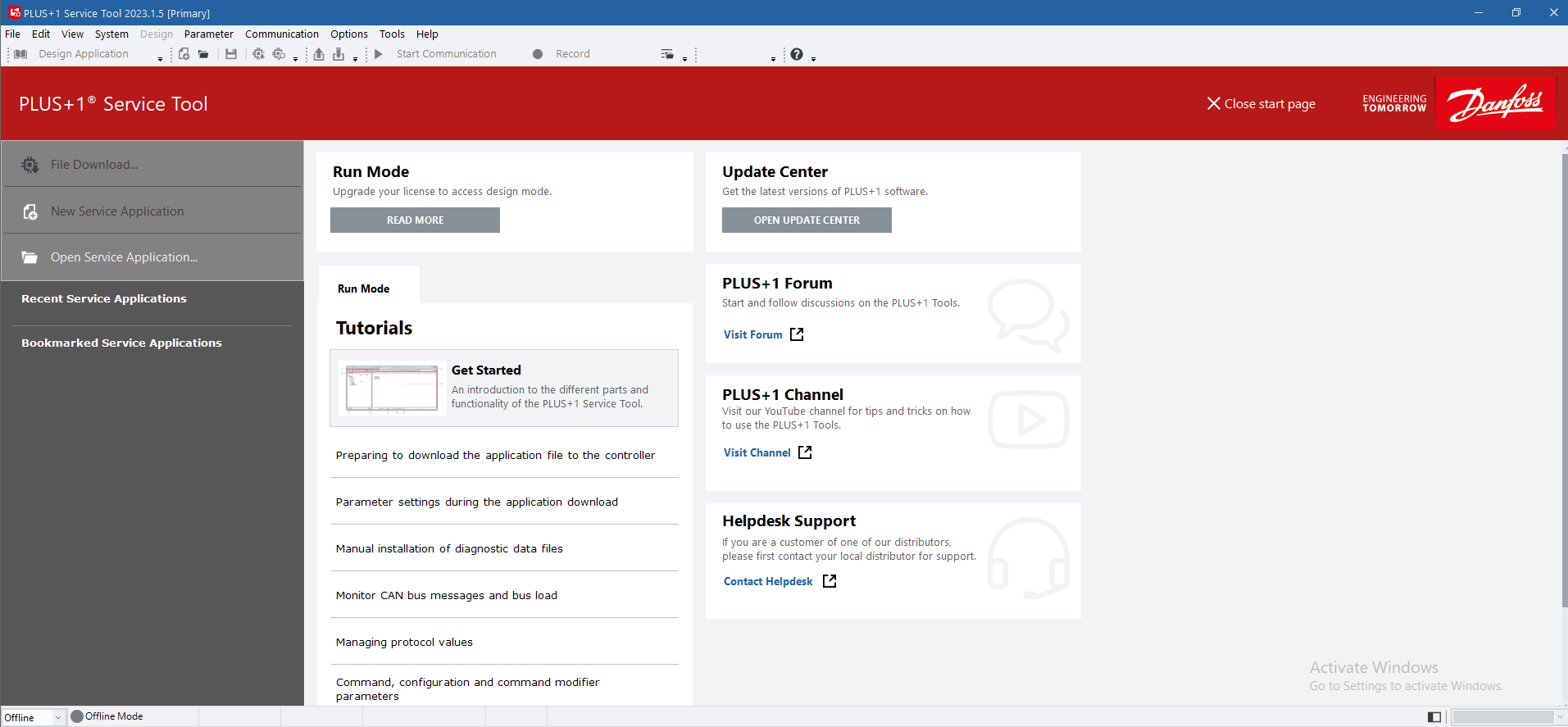Click the Save toolbar icon

[x=231, y=54]
